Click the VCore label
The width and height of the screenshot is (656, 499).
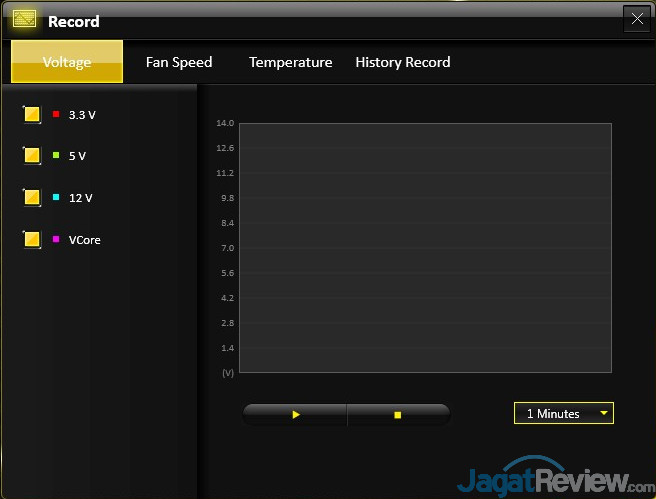pyautogui.click(x=85, y=240)
